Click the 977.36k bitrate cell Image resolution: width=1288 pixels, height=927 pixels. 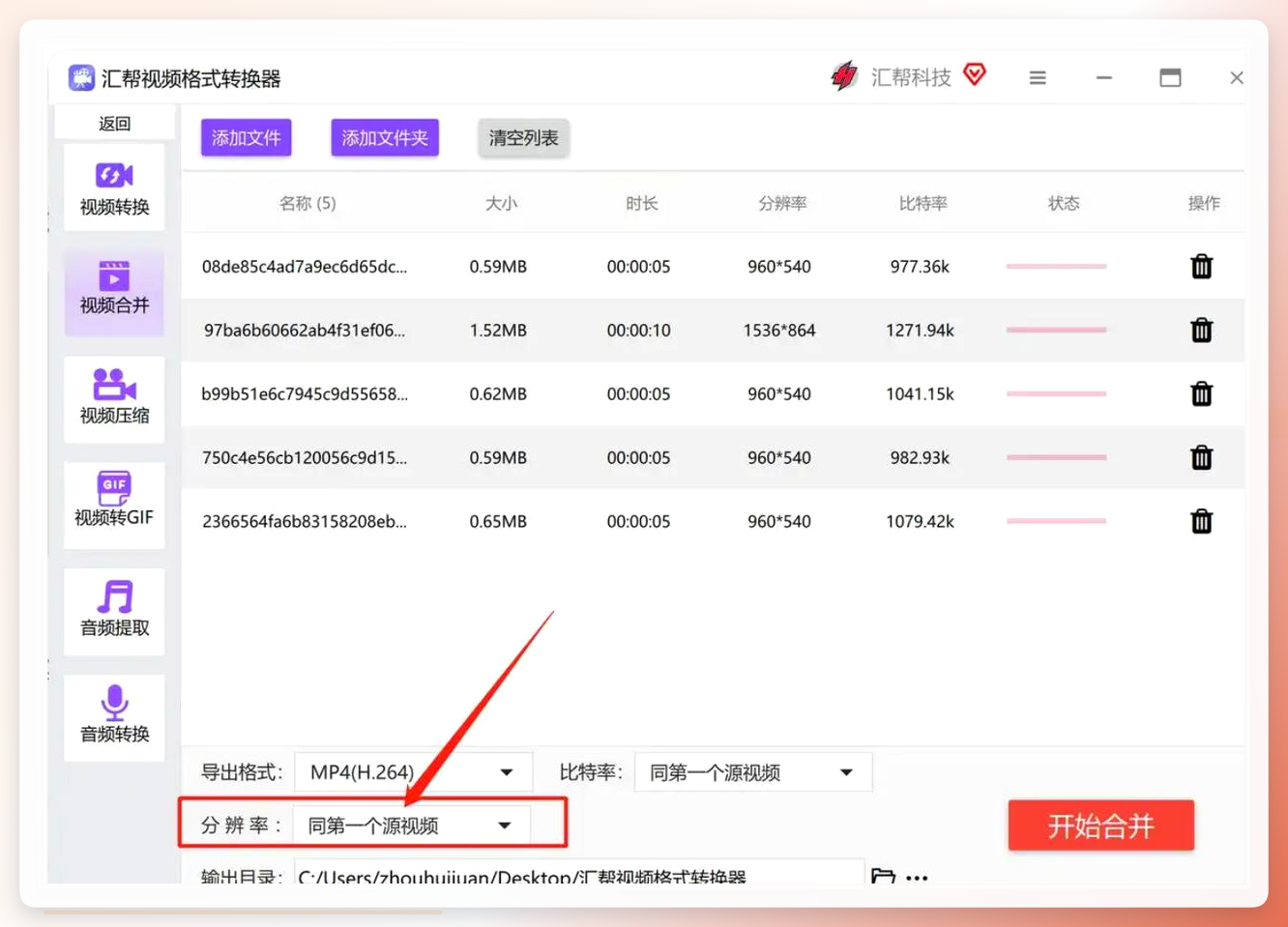coord(920,267)
